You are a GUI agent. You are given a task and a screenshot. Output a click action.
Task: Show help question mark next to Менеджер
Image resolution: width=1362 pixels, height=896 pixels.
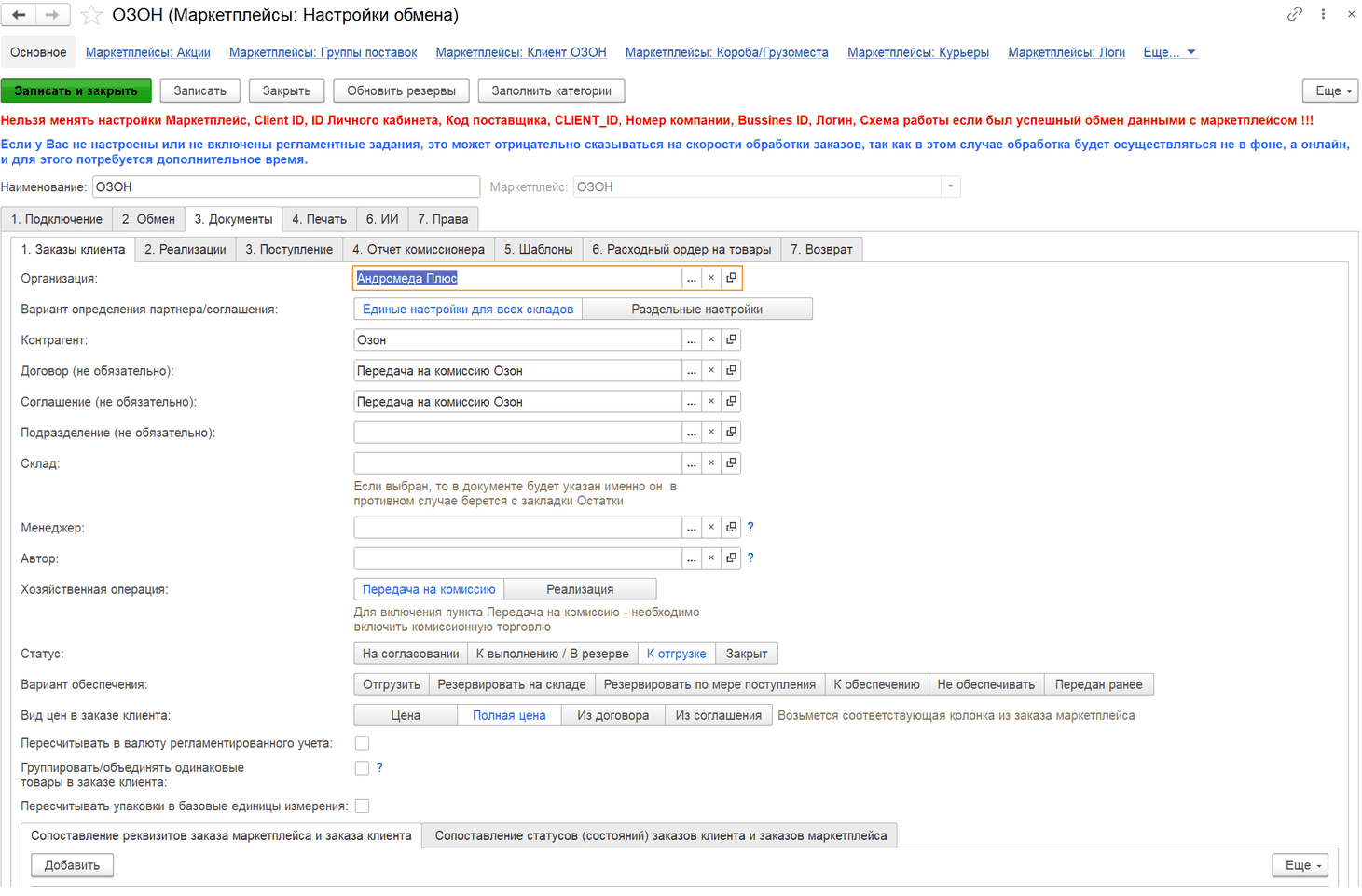pyautogui.click(x=750, y=527)
